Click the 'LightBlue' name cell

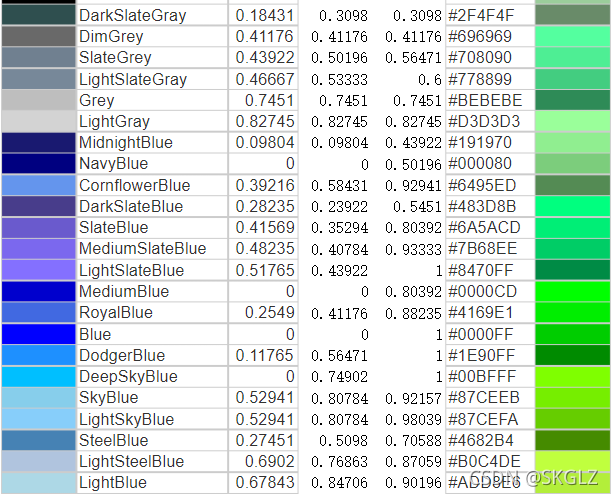pos(152,482)
